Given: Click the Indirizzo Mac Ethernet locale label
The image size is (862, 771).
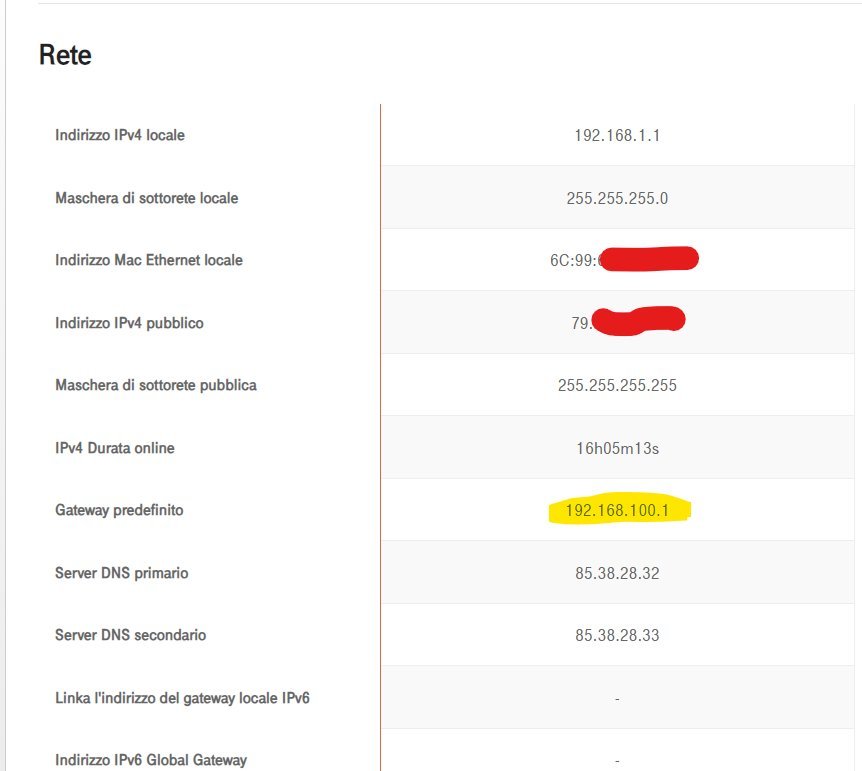Looking at the screenshot, I should tap(149, 260).
